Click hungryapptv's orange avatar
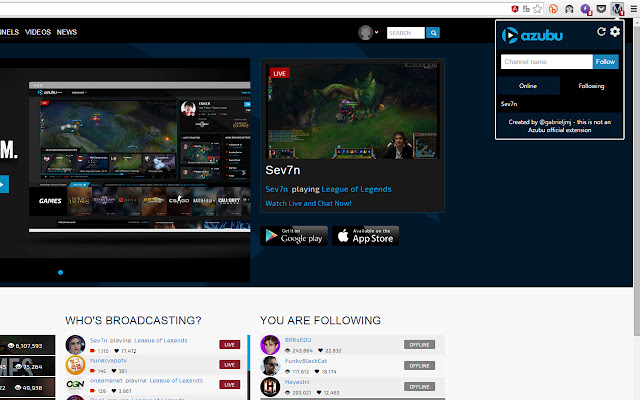Viewport: 640px width, 400px height. pos(75,365)
